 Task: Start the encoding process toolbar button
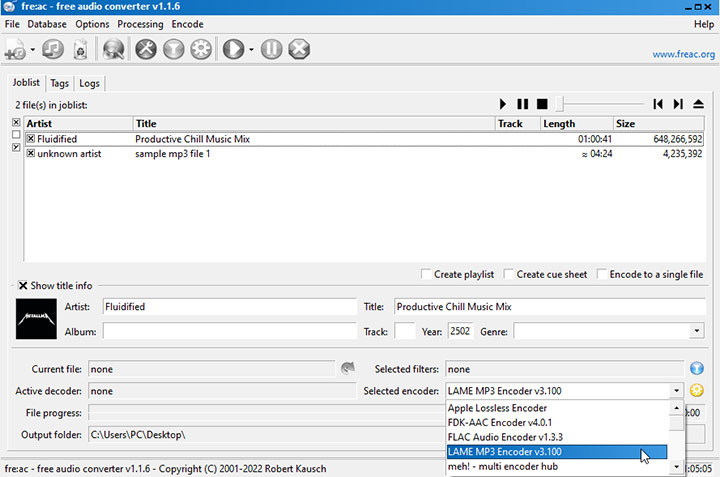[x=234, y=49]
